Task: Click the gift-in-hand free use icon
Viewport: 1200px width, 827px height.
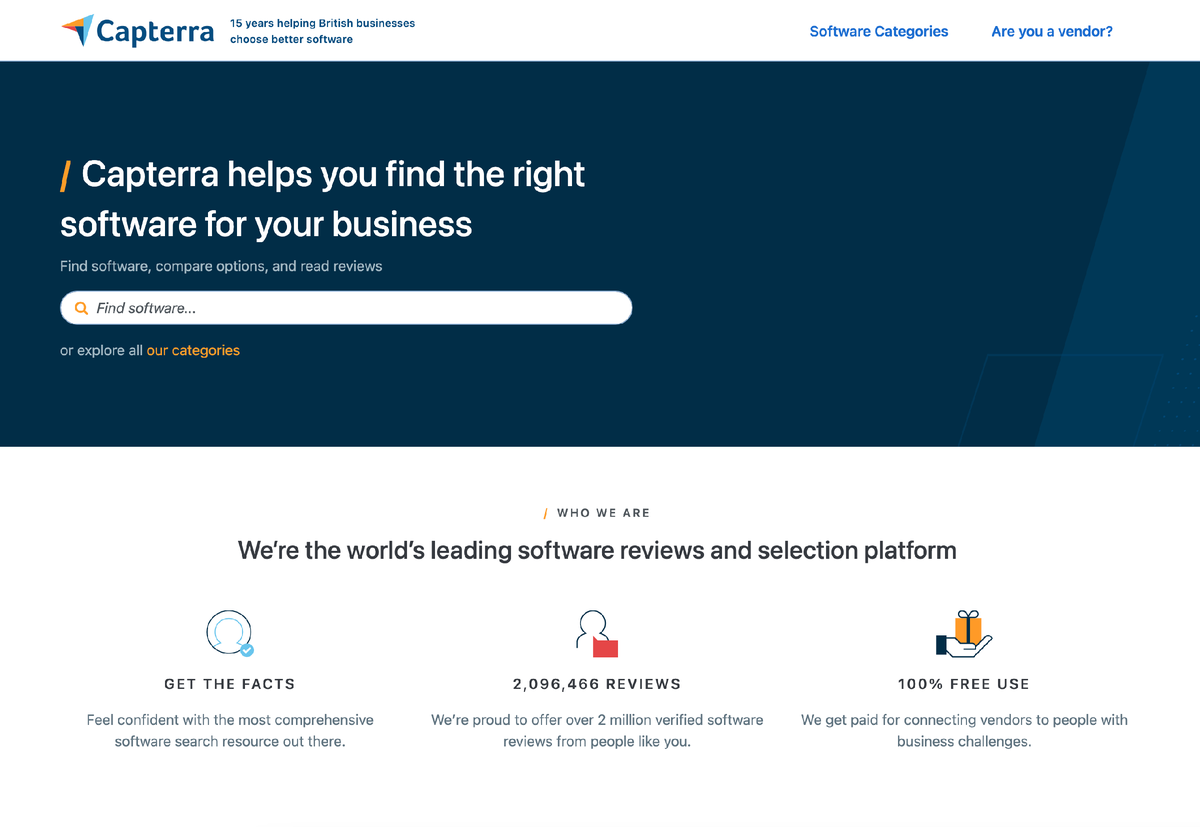Action: tap(964, 634)
